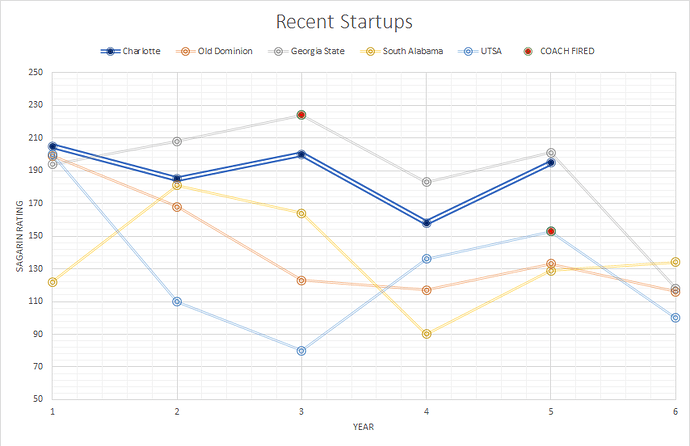
Task: Select the red coach-fired marker at year 5
Action: (x=551, y=231)
